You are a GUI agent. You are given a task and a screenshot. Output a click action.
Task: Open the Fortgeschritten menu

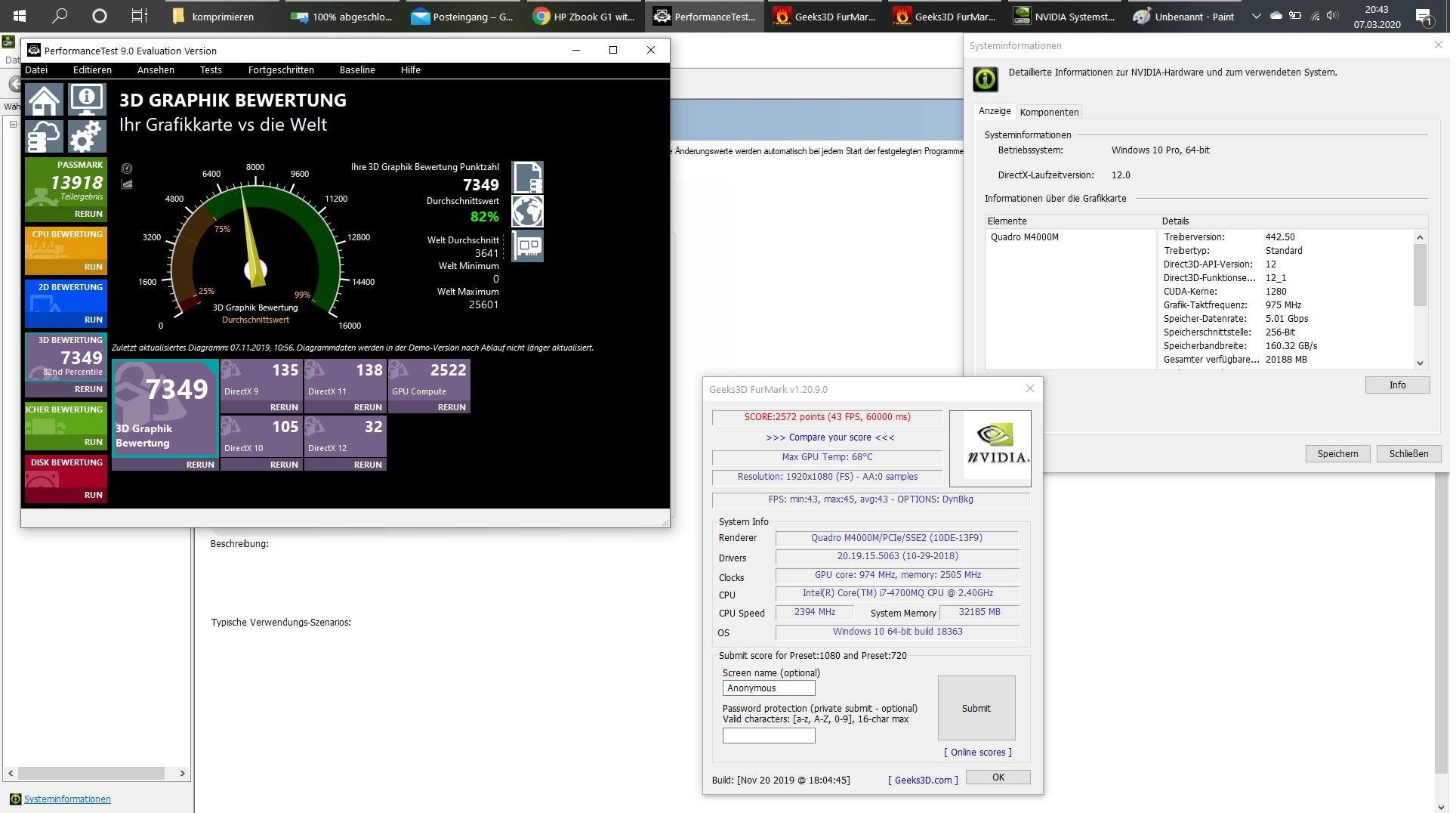pos(282,70)
